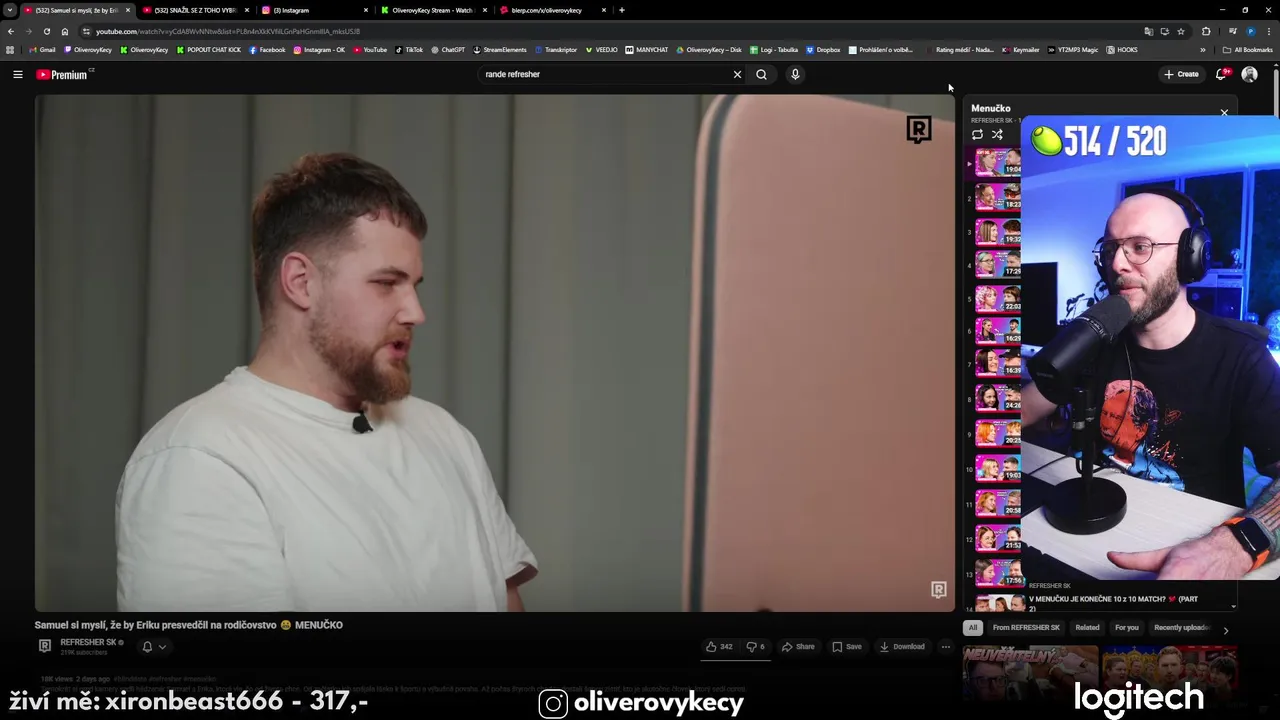Go to browser home page

pyautogui.click(x=65, y=31)
